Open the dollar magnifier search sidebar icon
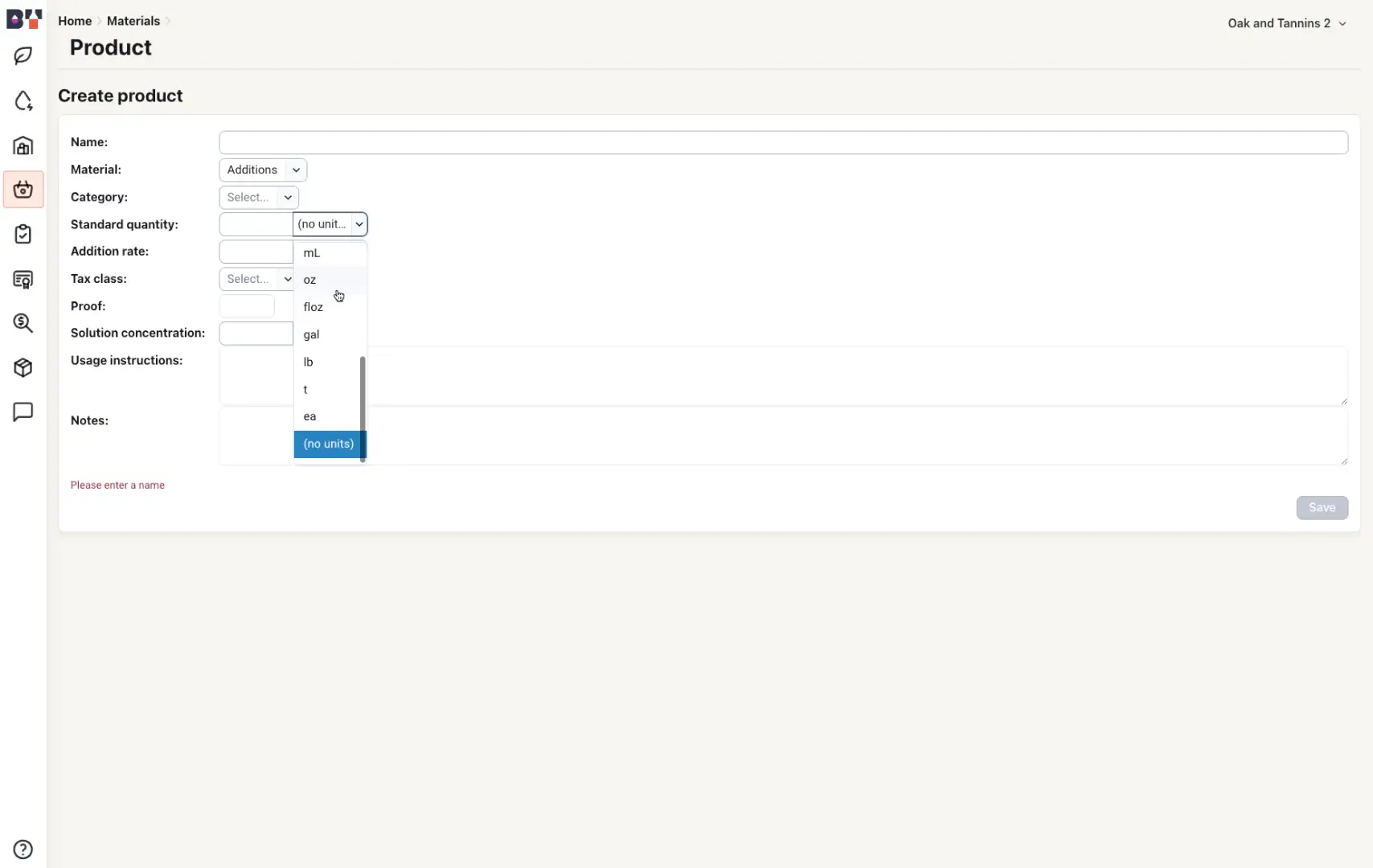1373x868 pixels. 23,323
